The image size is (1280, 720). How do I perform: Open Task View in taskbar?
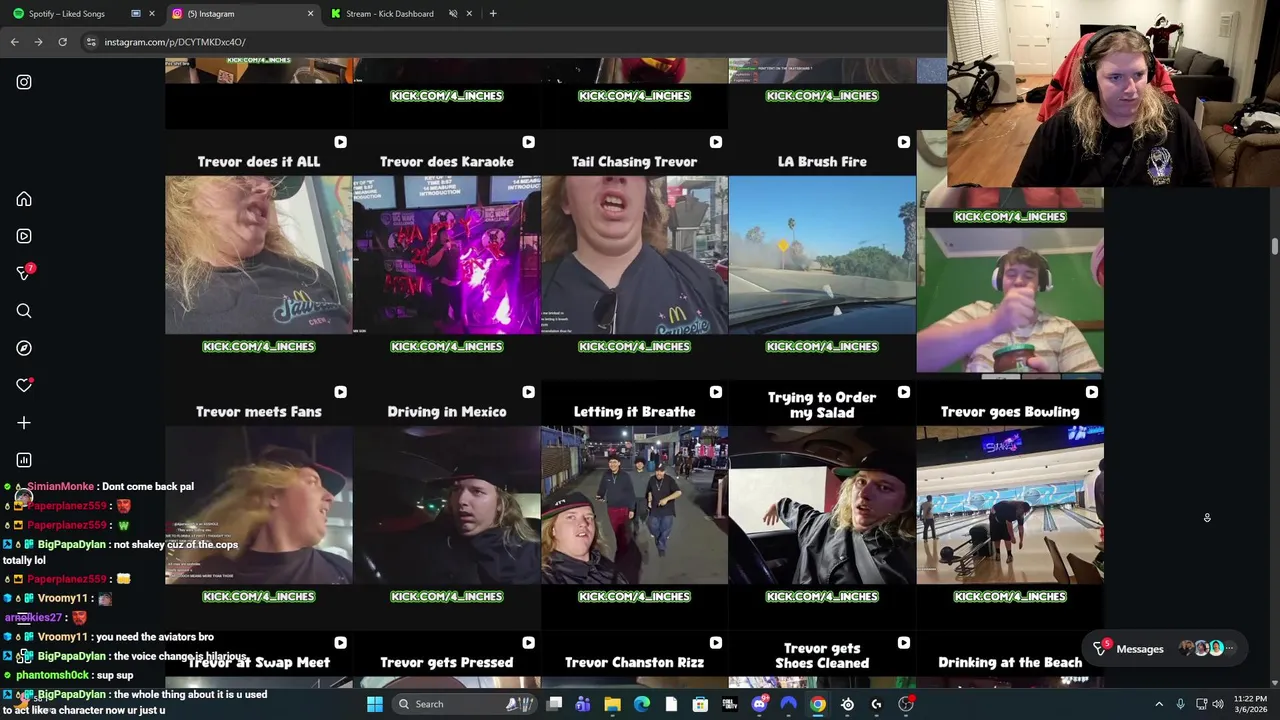coord(554,704)
